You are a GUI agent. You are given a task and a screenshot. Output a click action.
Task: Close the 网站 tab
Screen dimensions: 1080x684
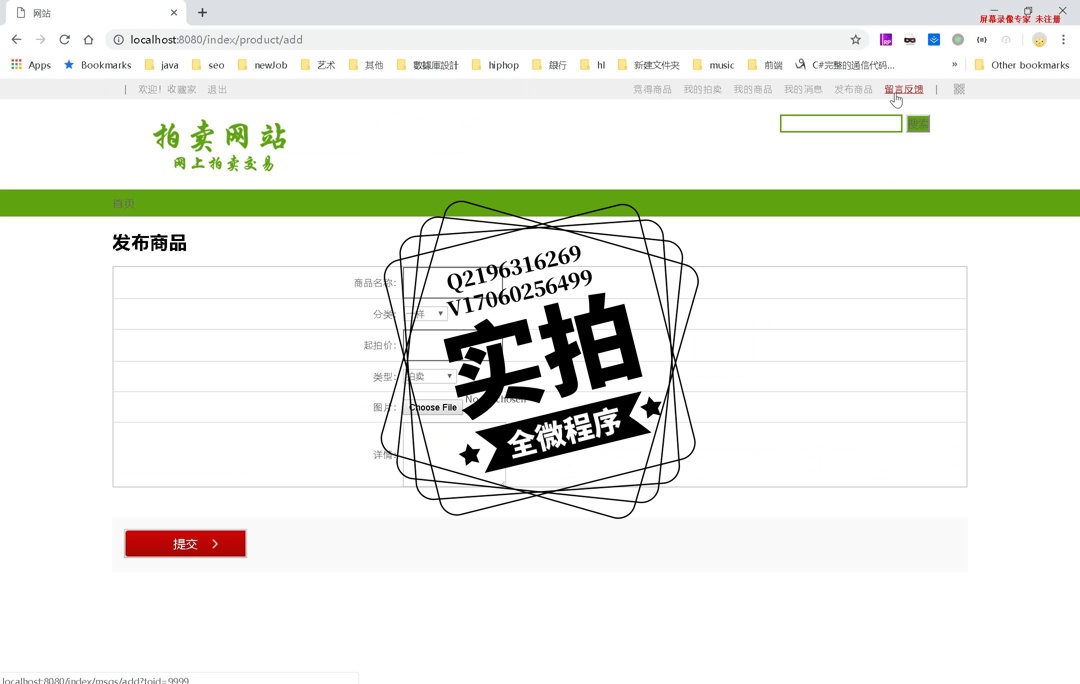(x=174, y=12)
